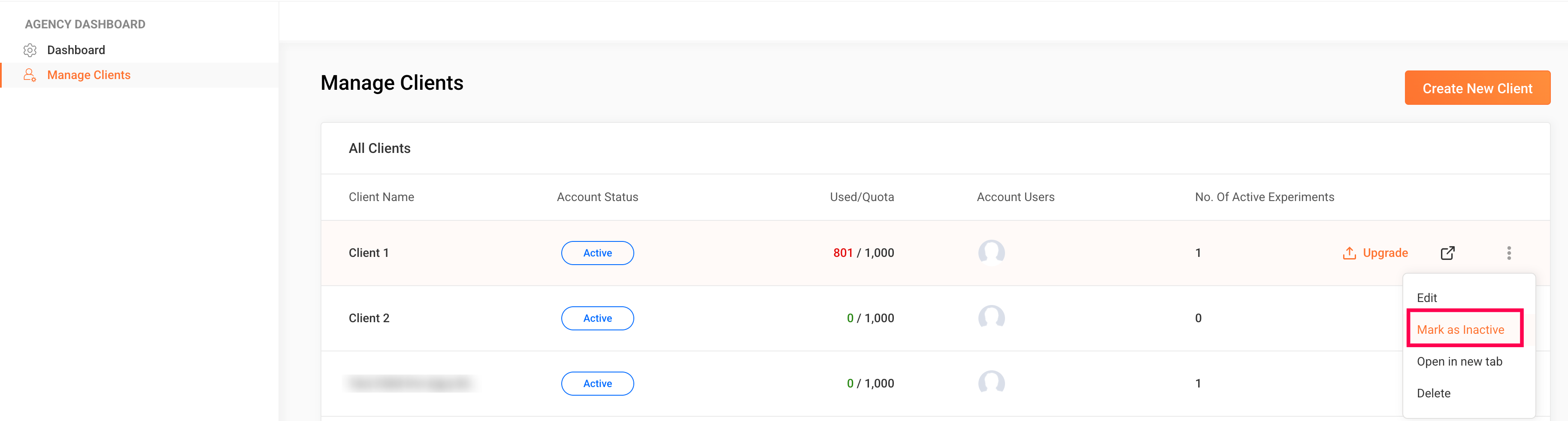This screenshot has width=1568, height=421.
Task: Open Client 1 in external window icon
Action: click(x=1447, y=253)
